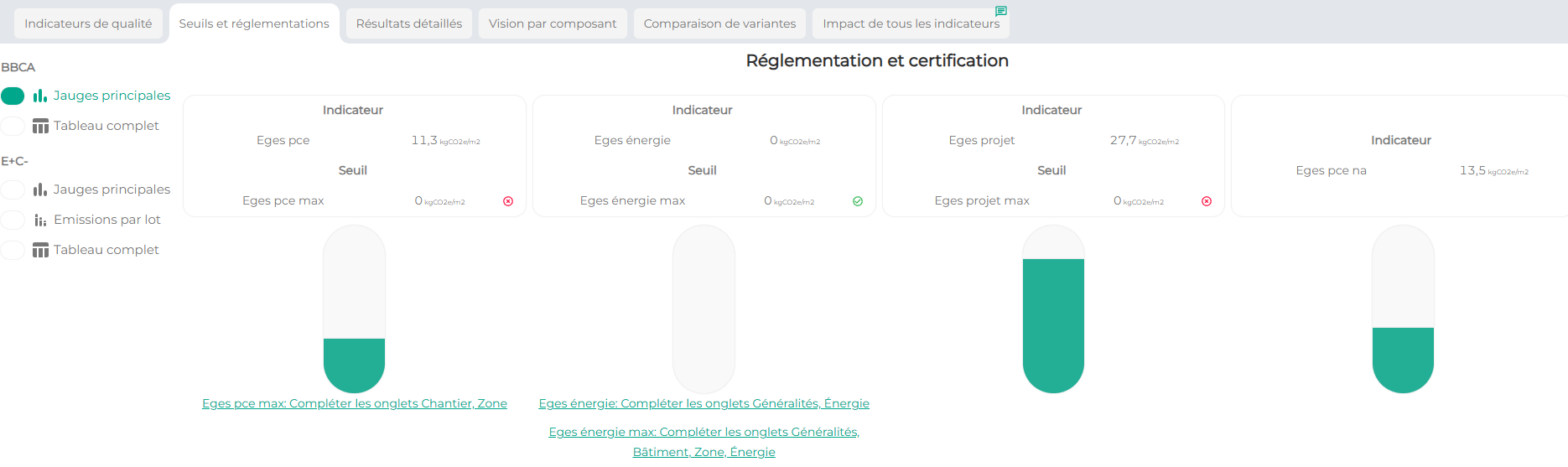Click the red error icon beside Eges pce max

point(508,201)
